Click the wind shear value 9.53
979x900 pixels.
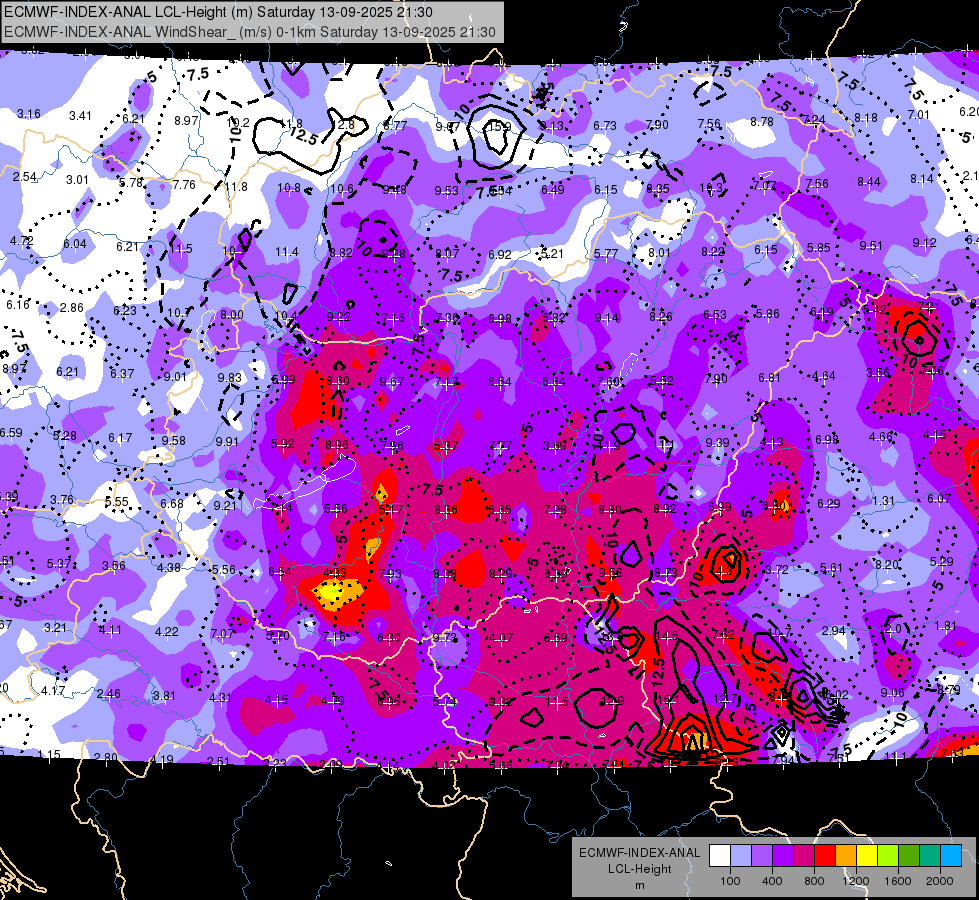(x=447, y=190)
